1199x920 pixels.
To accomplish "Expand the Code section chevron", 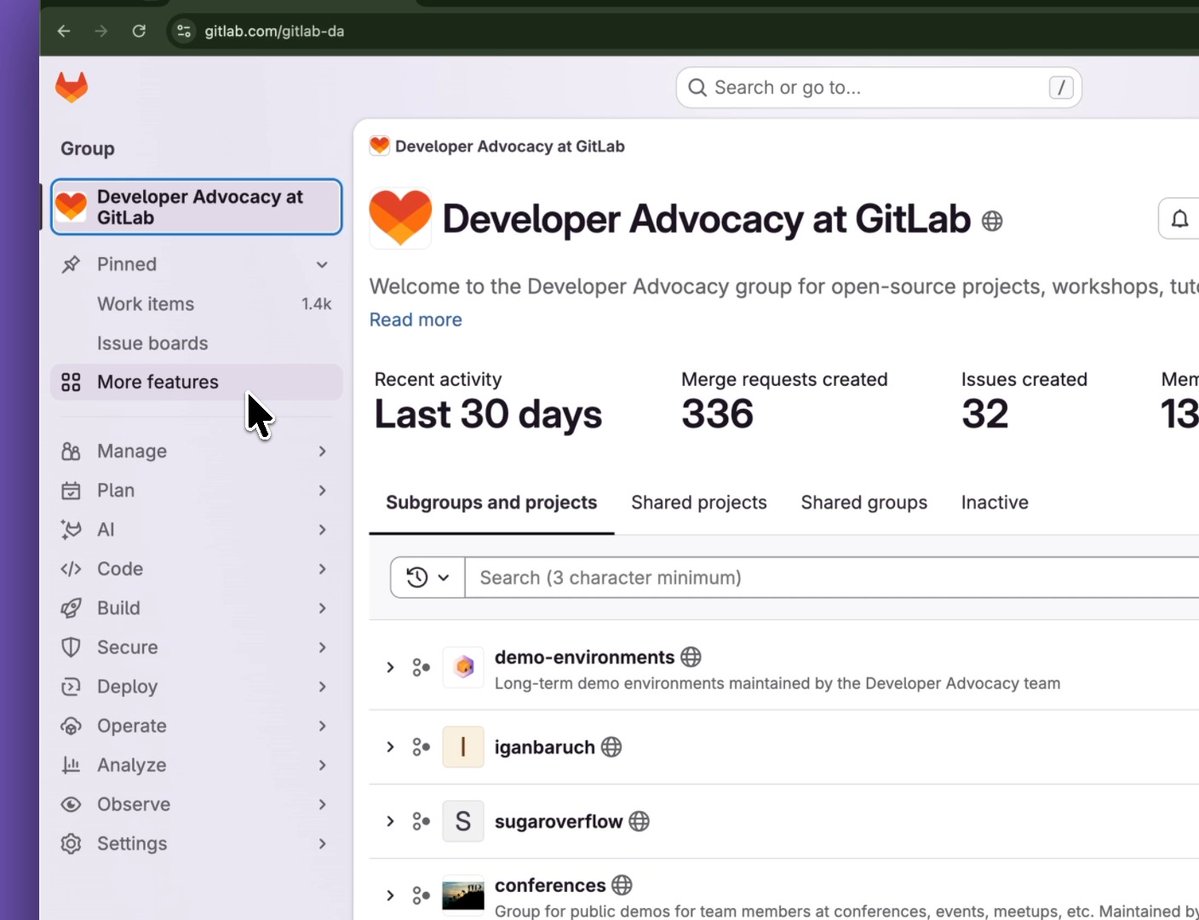I will click(x=322, y=569).
